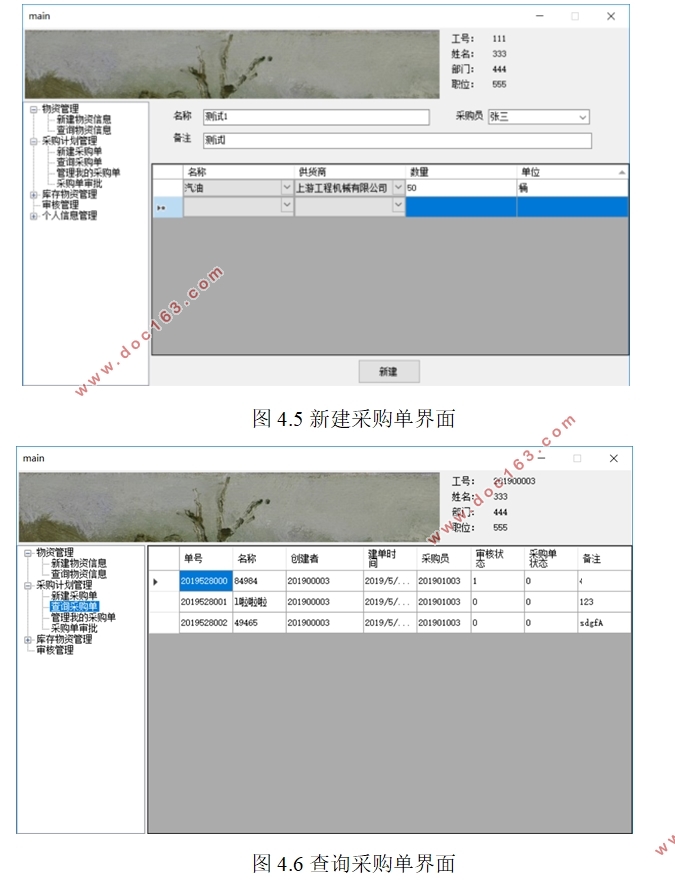Click the 名称 field containing 测试1

tap(316, 117)
